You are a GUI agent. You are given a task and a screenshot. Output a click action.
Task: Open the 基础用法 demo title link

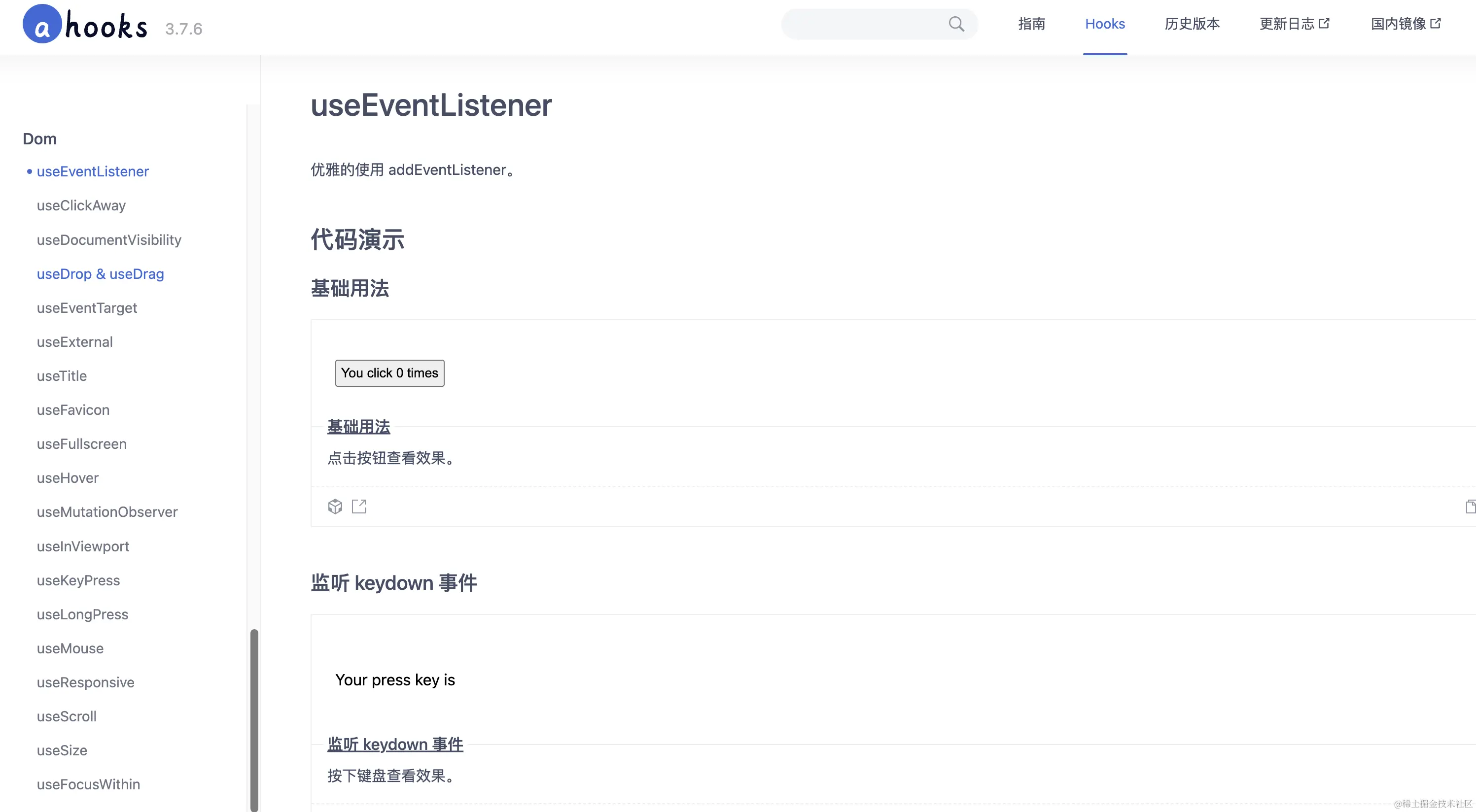[359, 427]
